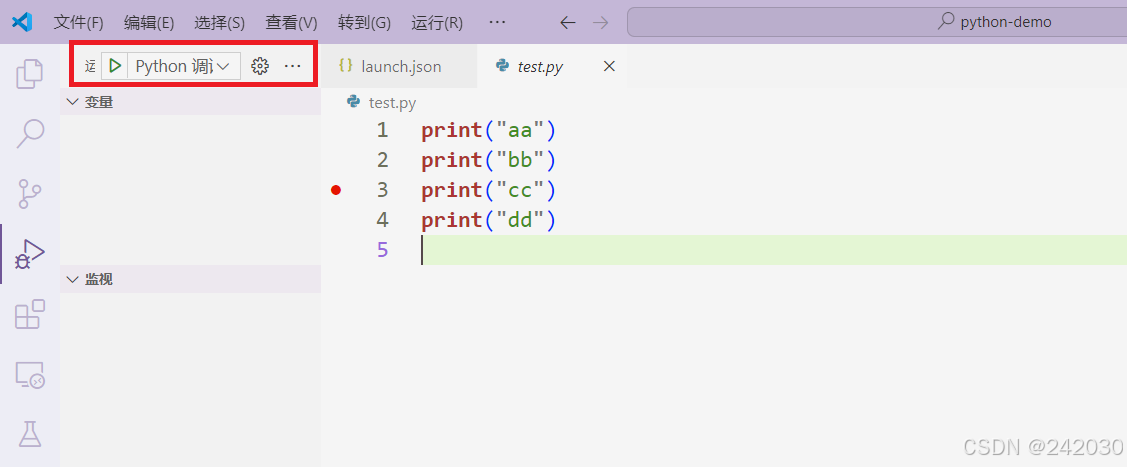Image resolution: width=1127 pixels, height=467 pixels.
Task: Click the print("cc") code line
Action: (489, 190)
